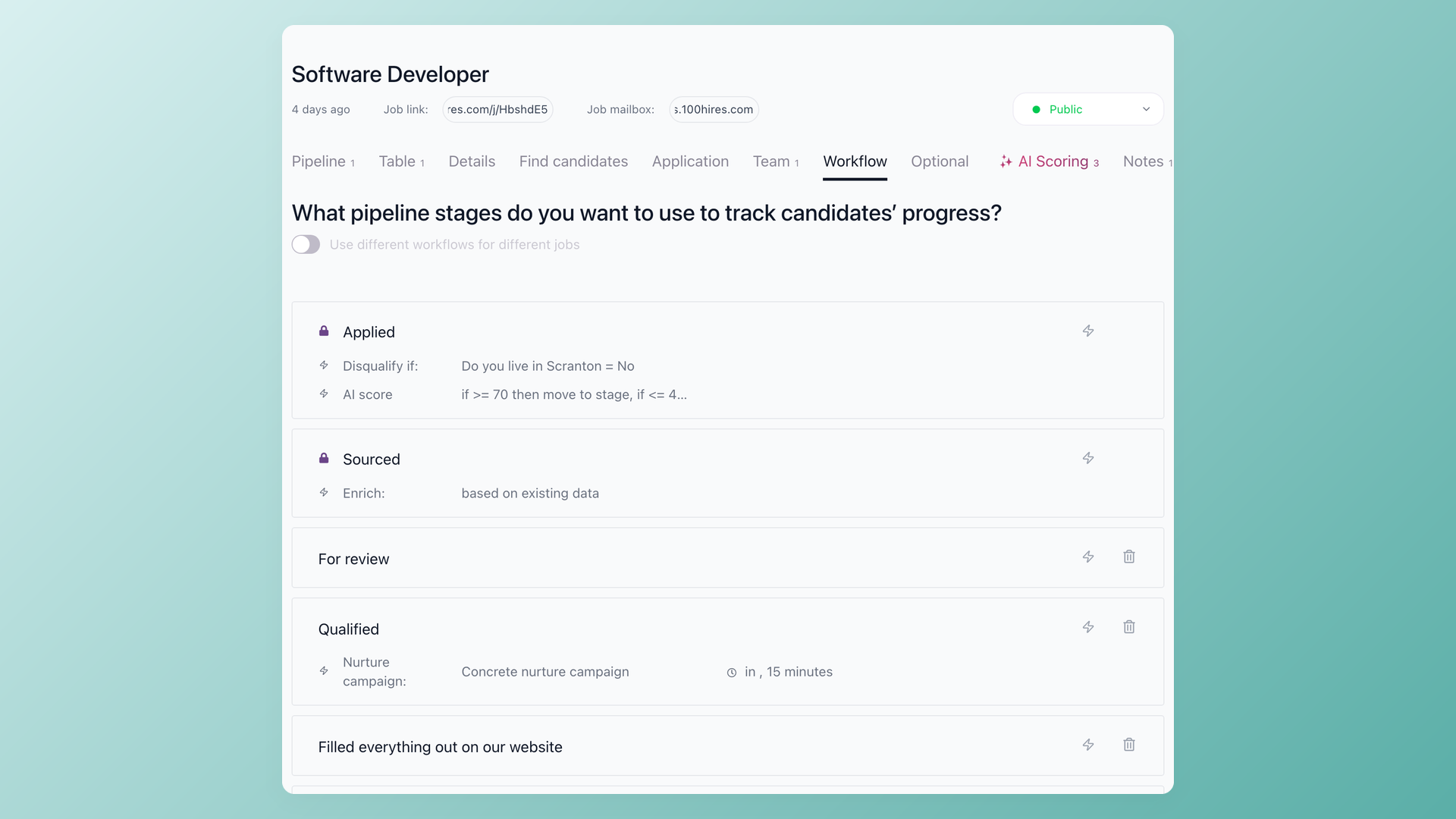
Task: Click the job link URL field
Action: click(497, 109)
